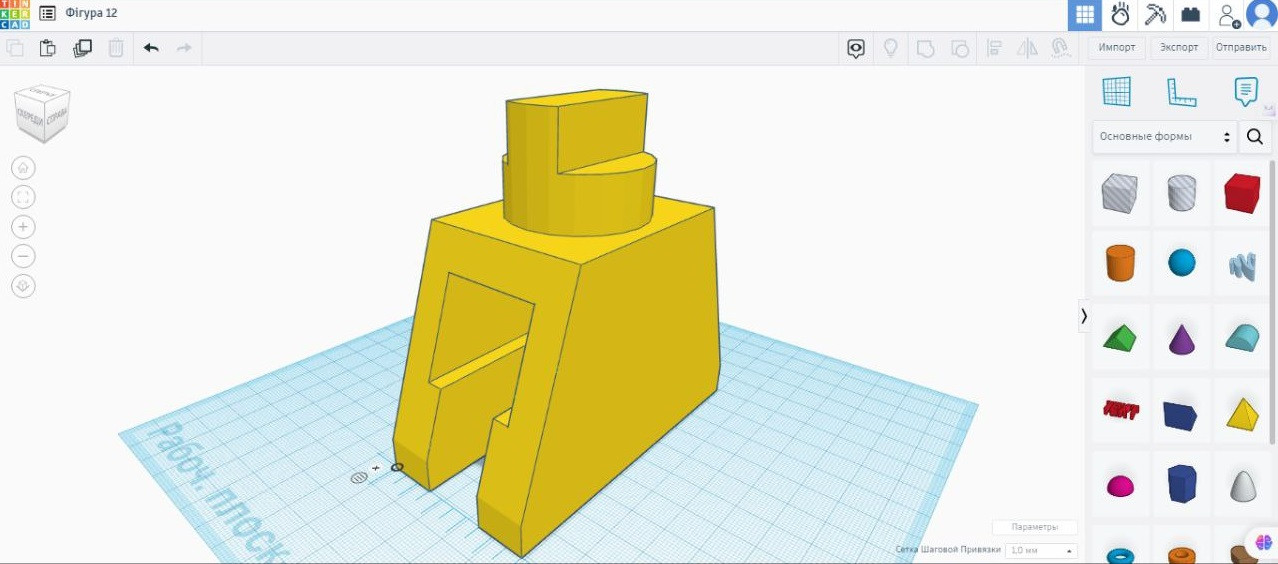This screenshot has height=564, width=1278.
Task: Click the Paste toolbar icon
Action: (48, 47)
